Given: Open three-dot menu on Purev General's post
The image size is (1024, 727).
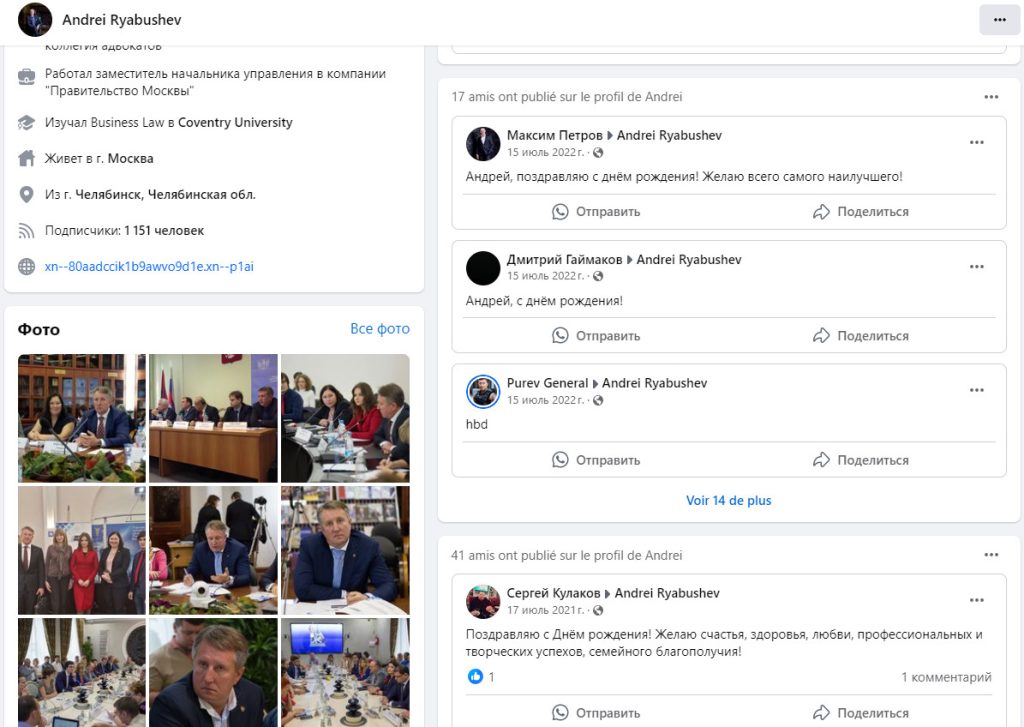Looking at the screenshot, I should [977, 390].
